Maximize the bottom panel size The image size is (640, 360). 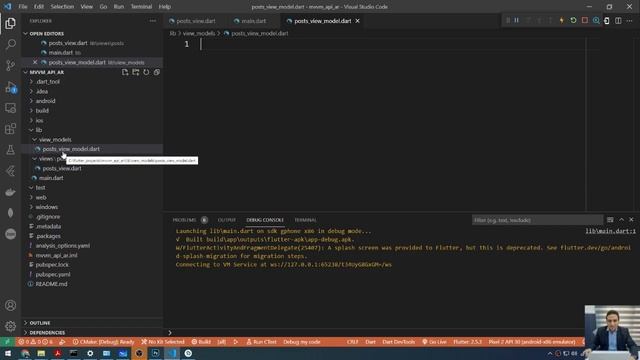(621, 220)
